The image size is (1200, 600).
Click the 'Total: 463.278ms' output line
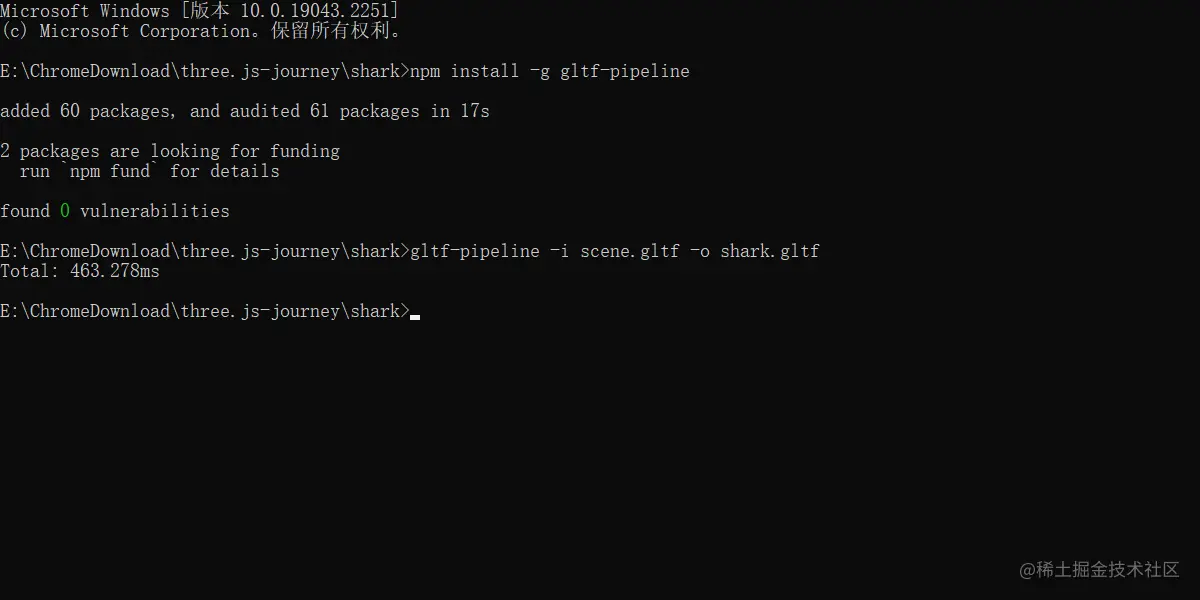coord(80,271)
